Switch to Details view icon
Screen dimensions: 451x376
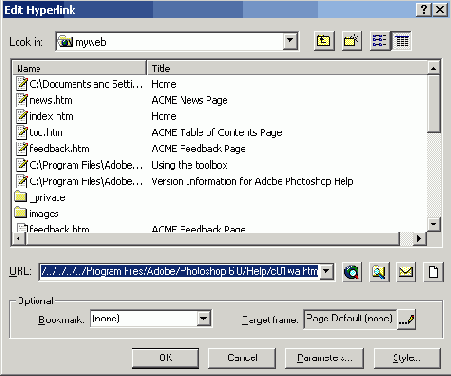pos(402,41)
